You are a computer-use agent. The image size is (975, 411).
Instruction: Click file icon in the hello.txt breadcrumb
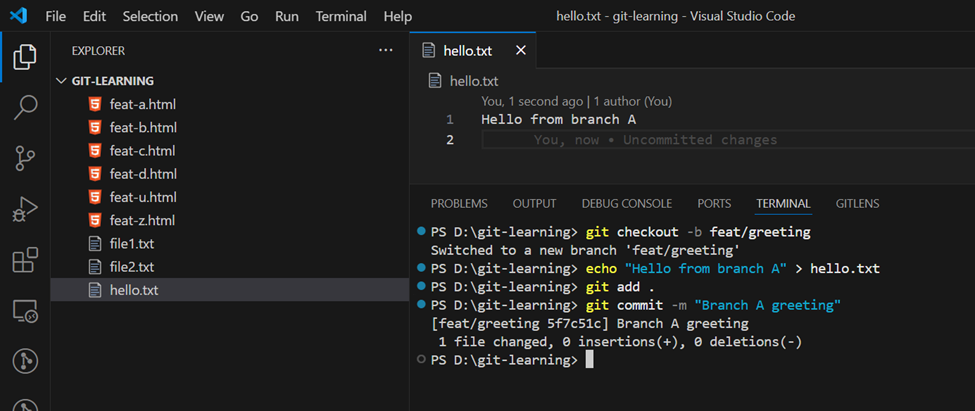coord(435,81)
